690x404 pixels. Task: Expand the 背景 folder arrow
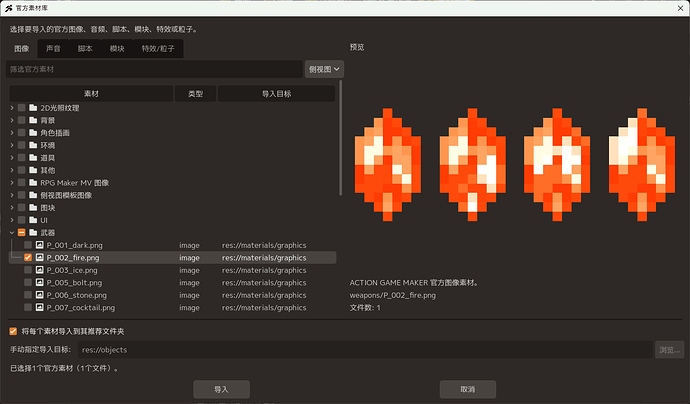click(12, 120)
